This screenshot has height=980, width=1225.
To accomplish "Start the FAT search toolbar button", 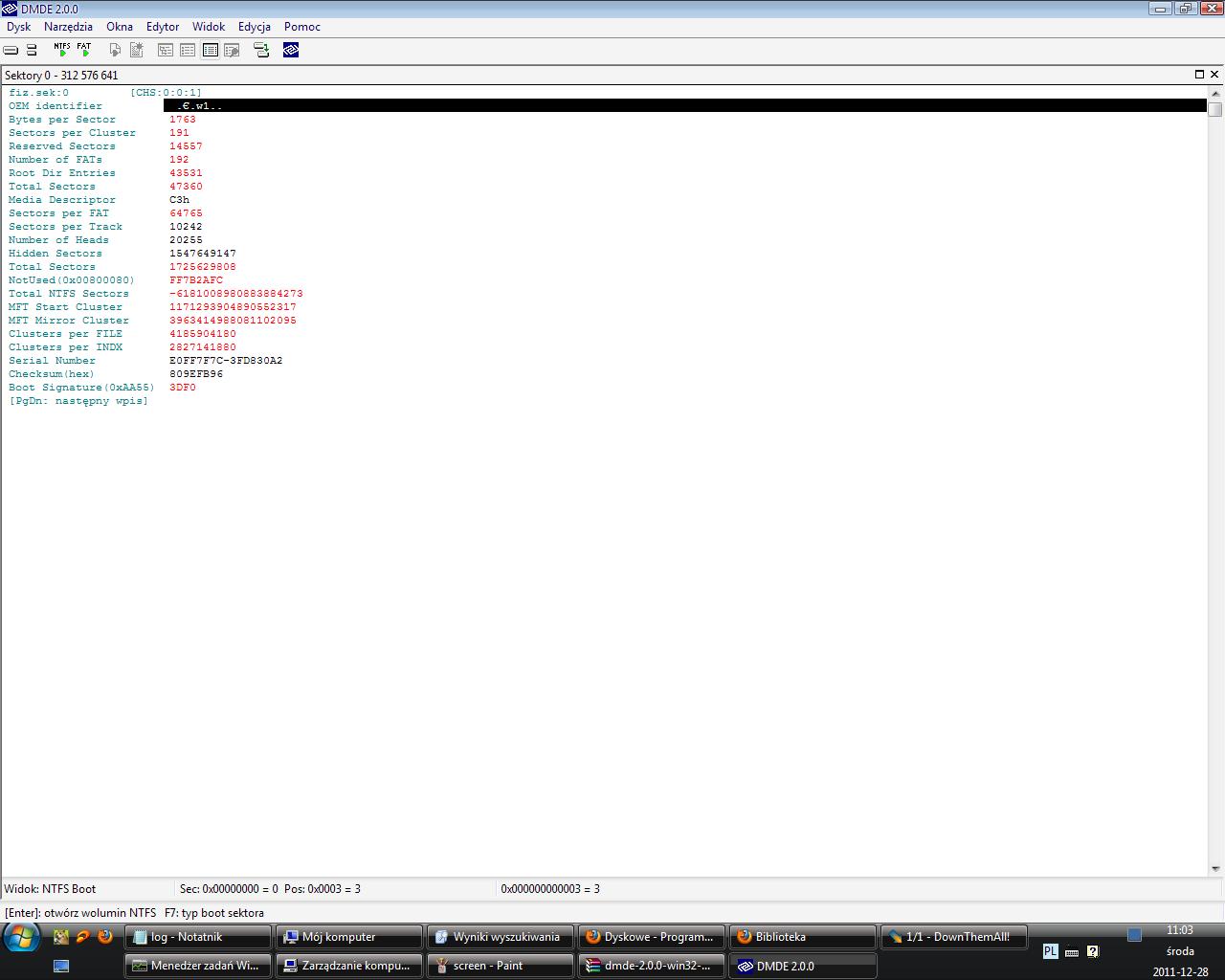I will 84,50.
